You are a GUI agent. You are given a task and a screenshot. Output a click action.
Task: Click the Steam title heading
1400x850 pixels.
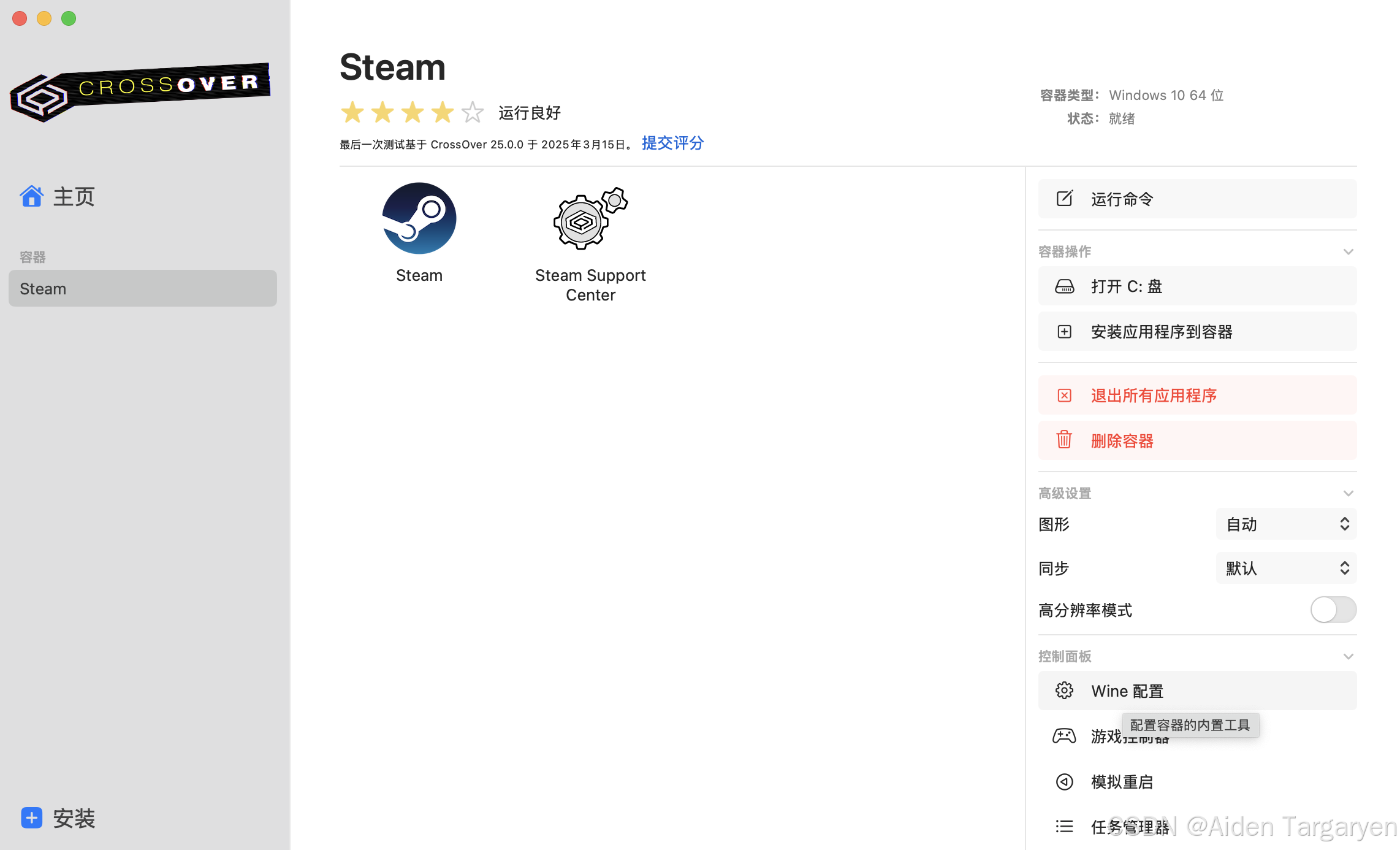392,67
